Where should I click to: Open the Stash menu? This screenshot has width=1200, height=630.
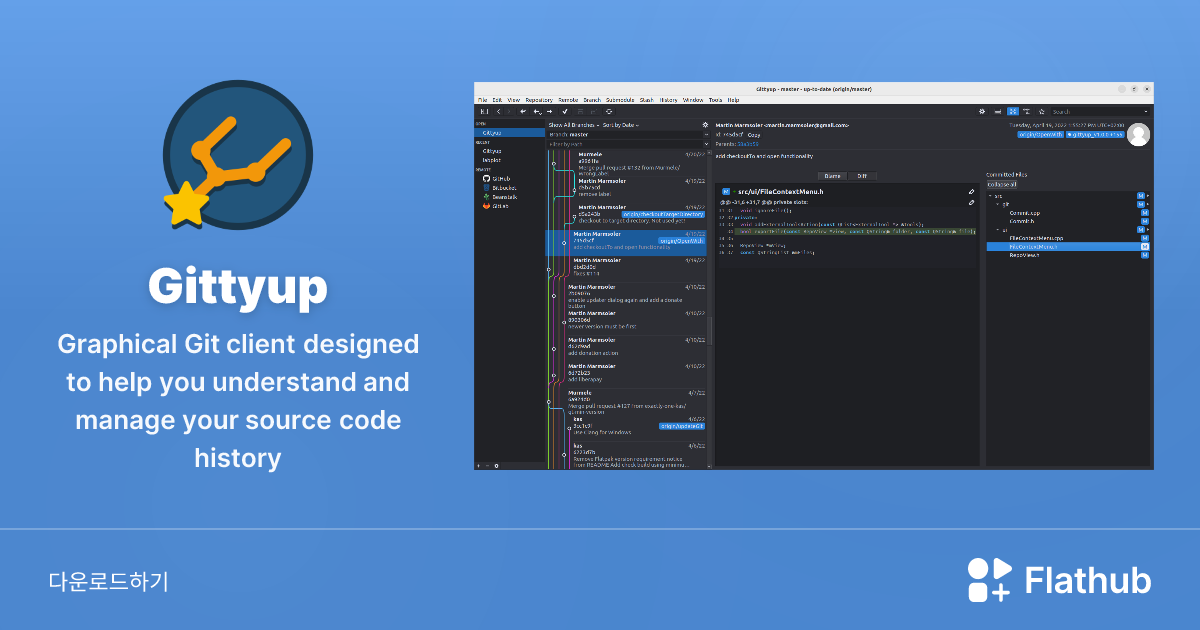coord(646,99)
